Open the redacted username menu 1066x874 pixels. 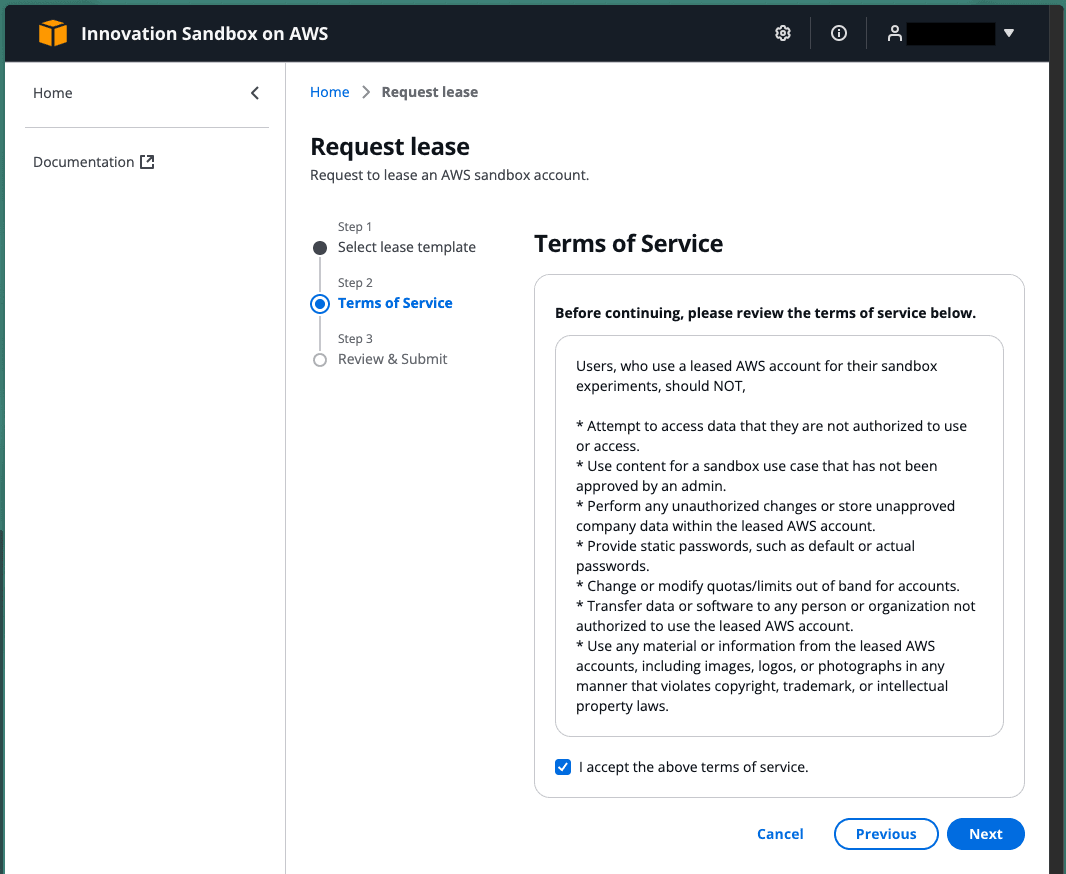(x=950, y=33)
